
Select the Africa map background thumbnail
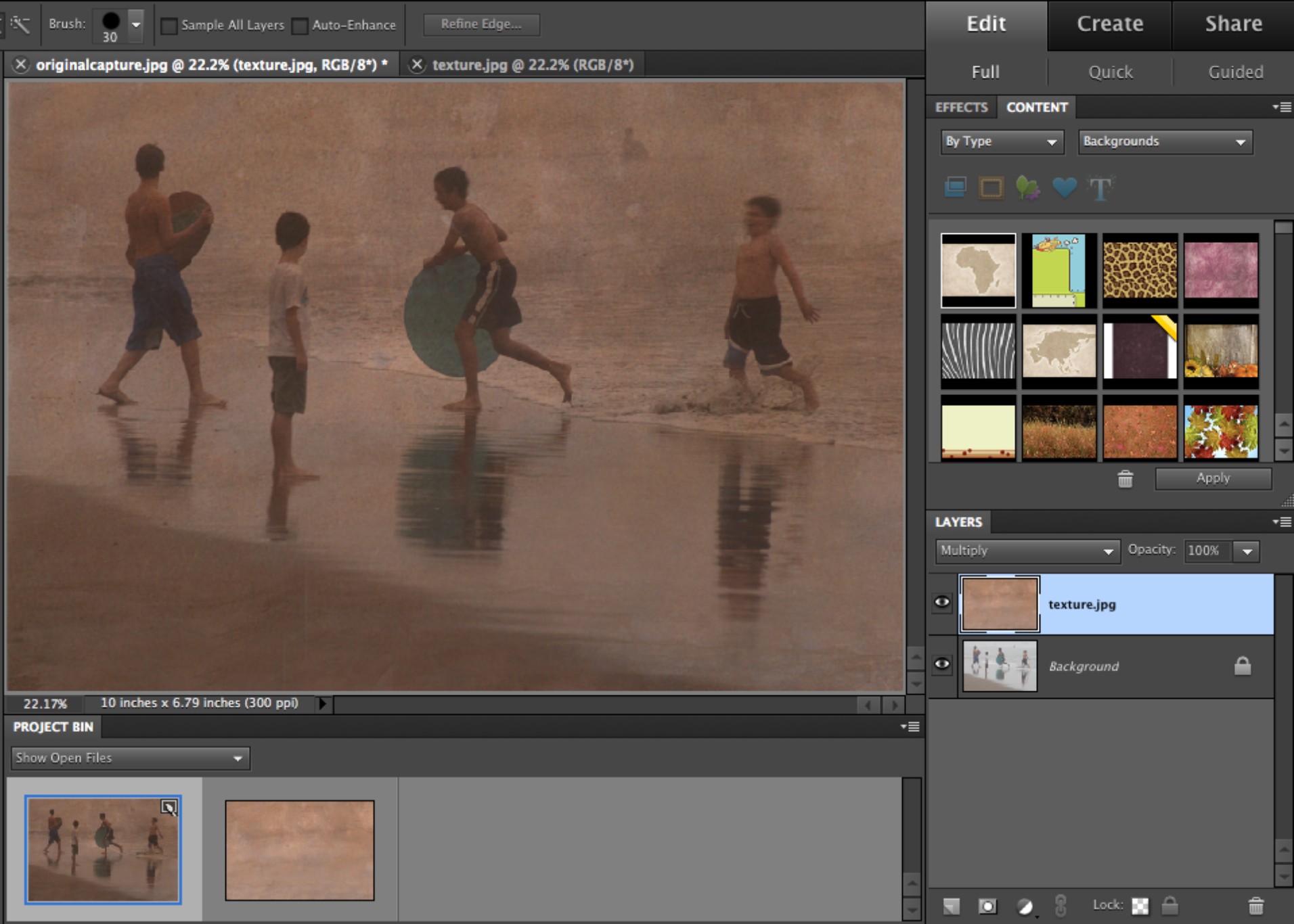[x=978, y=271]
